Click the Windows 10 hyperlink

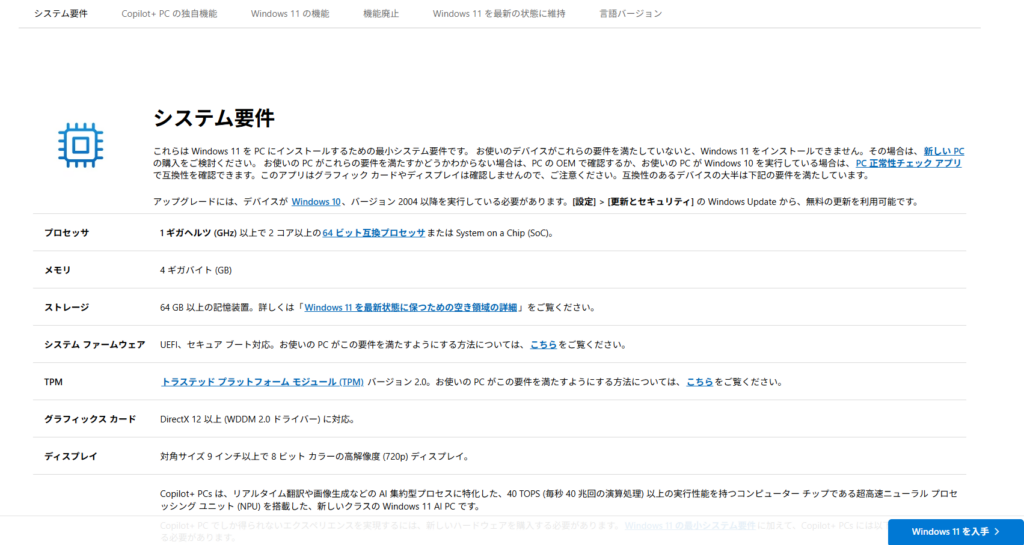coord(315,201)
